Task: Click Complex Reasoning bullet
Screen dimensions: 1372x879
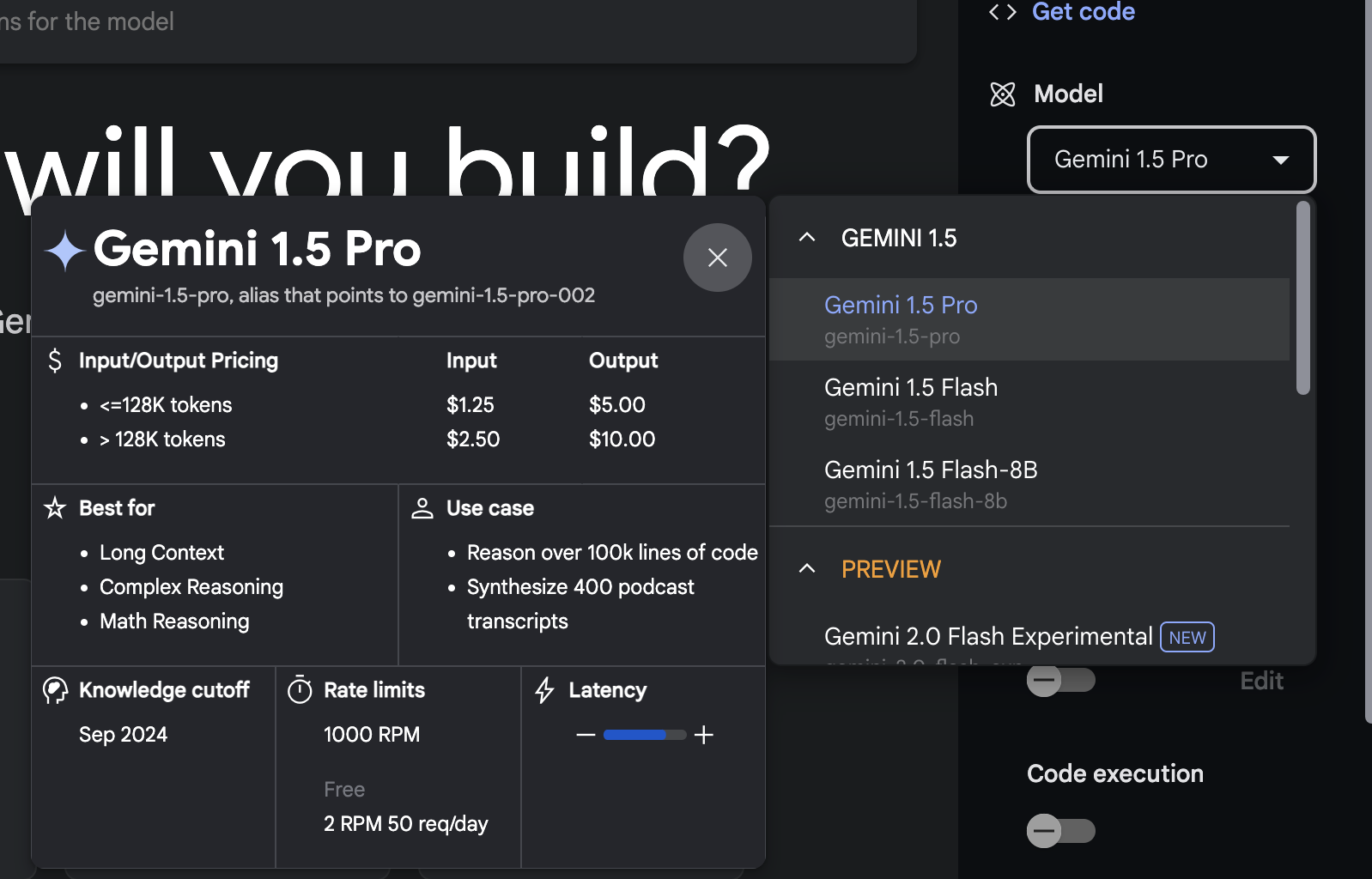Action: coord(191,587)
